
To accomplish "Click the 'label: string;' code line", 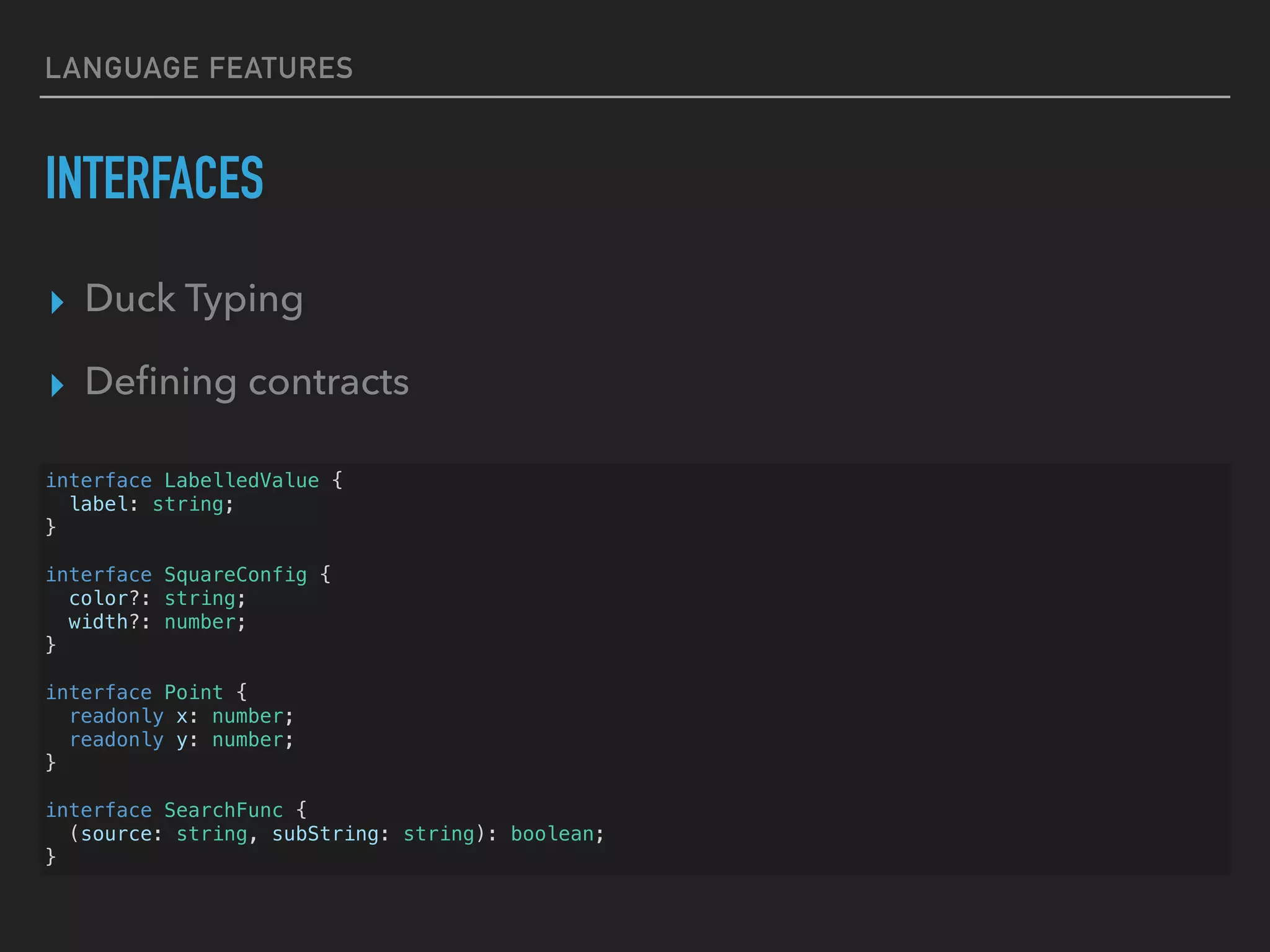I will [x=152, y=504].
